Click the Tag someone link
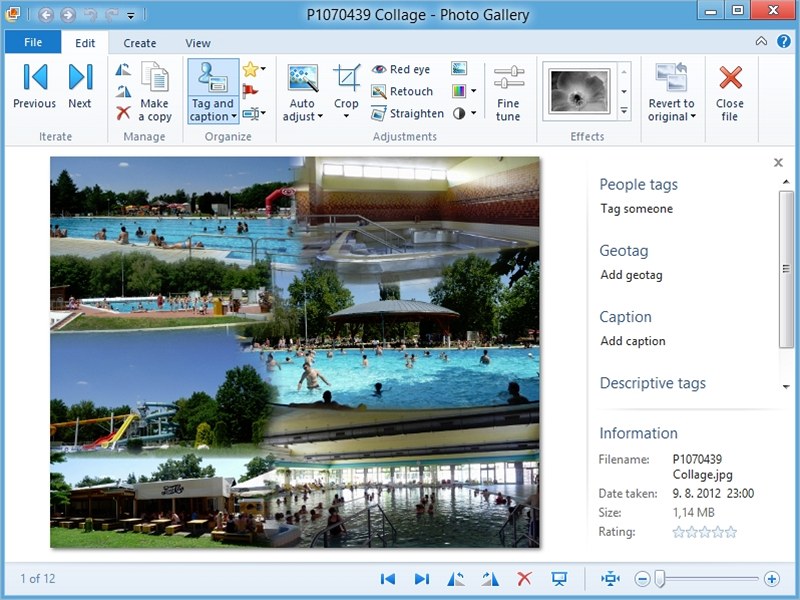800x600 pixels. pos(636,209)
